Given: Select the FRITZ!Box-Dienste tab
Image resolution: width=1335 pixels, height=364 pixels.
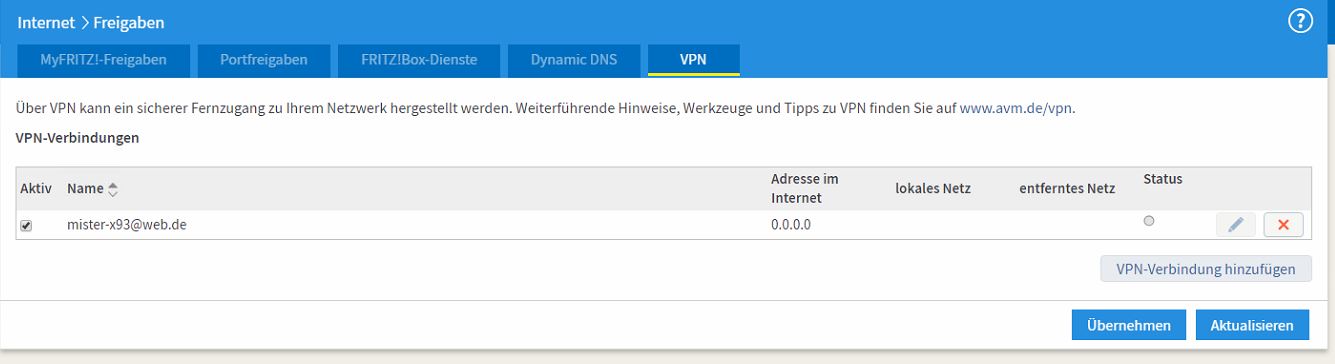Looking at the screenshot, I should [419, 60].
